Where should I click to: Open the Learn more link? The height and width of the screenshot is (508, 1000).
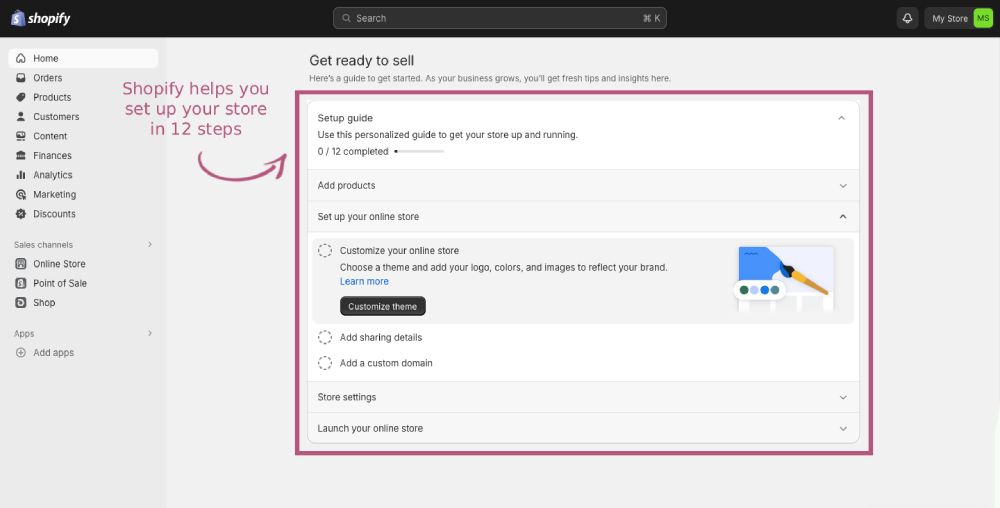pos(364,281)
